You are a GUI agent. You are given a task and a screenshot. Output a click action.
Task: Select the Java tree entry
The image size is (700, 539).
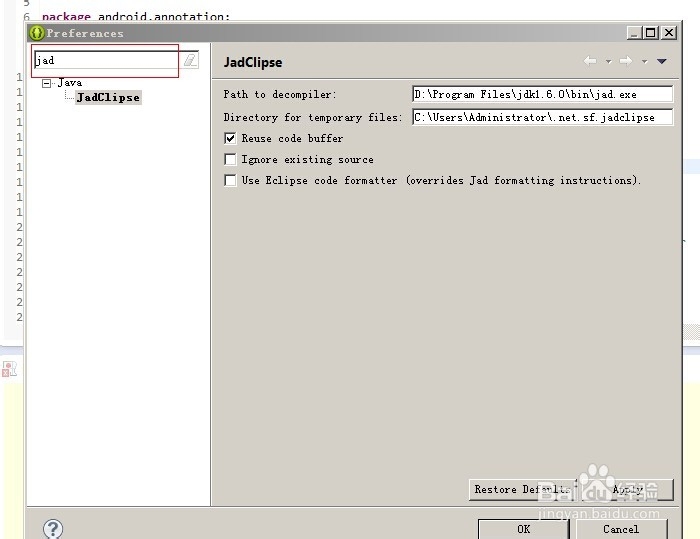click(70, 83)
